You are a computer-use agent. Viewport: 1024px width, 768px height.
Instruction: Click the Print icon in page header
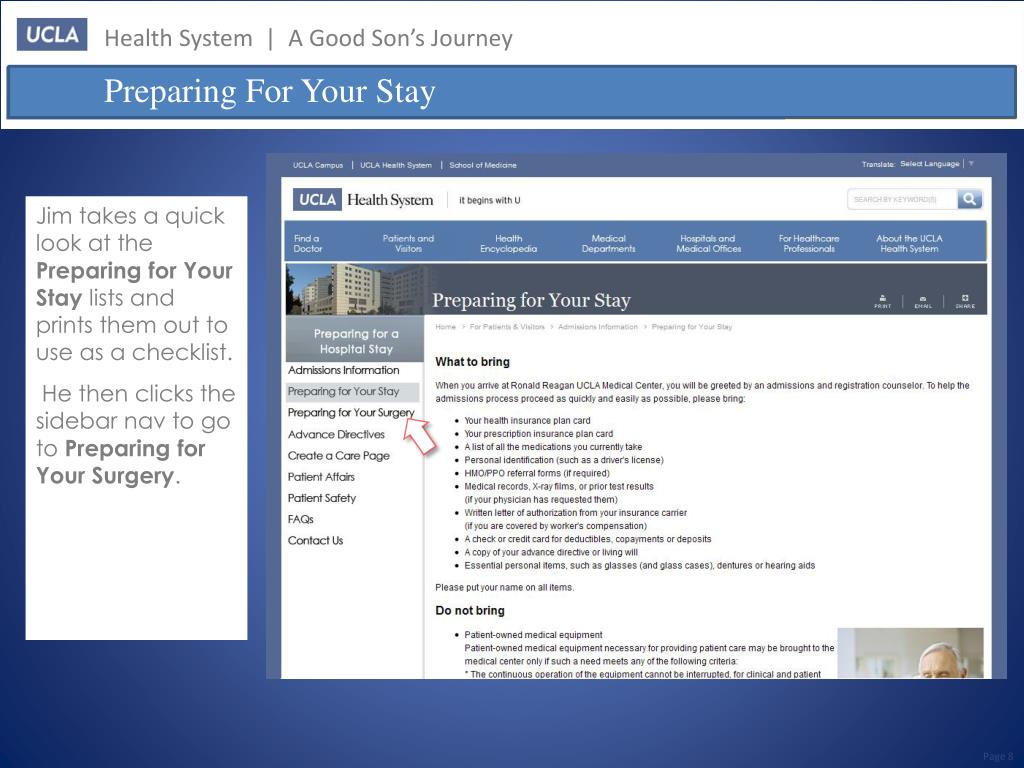tap(882, 302)
